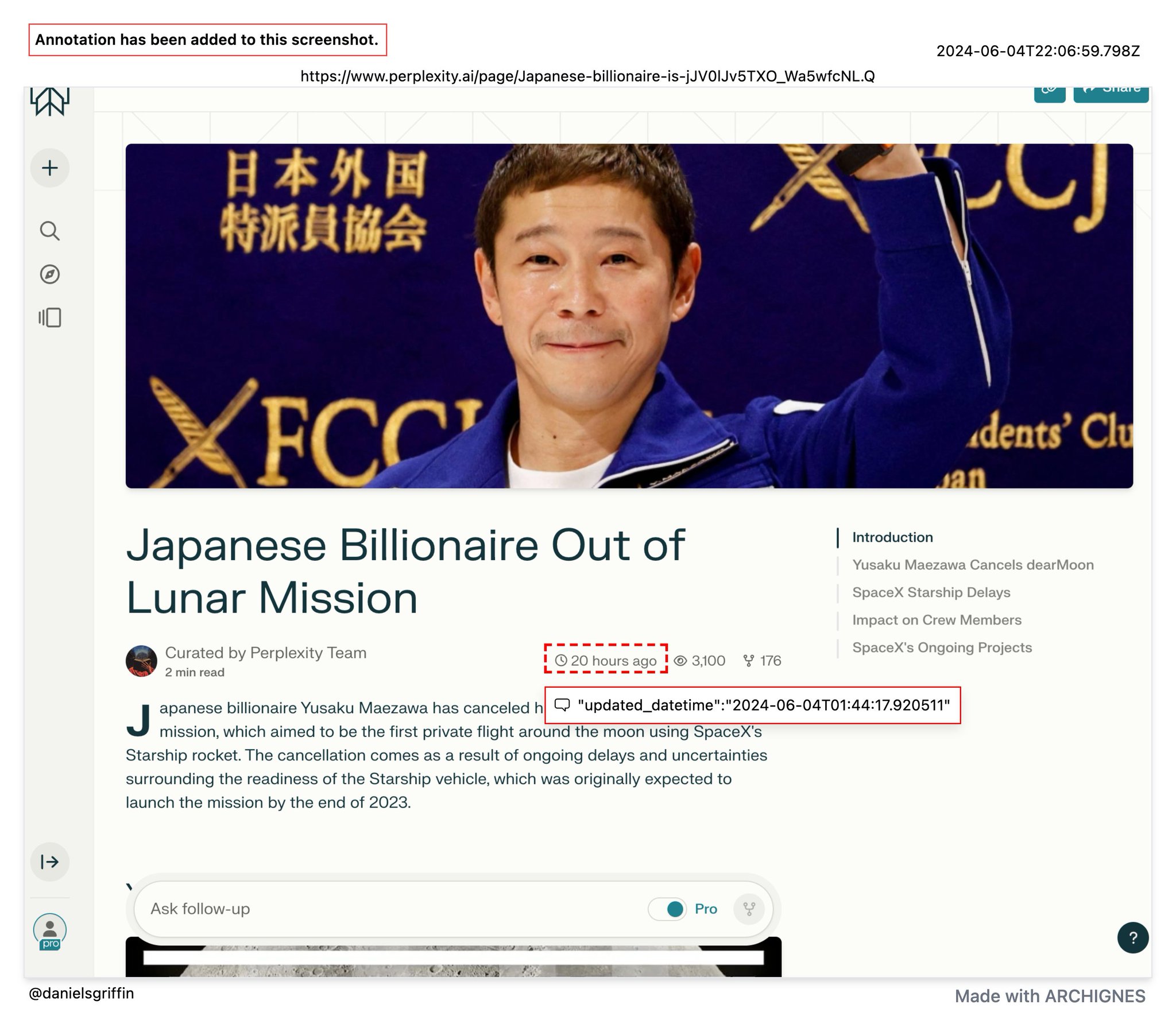Click the 3,100 views eye counter
The image size is (1176, 1032).
699,661
